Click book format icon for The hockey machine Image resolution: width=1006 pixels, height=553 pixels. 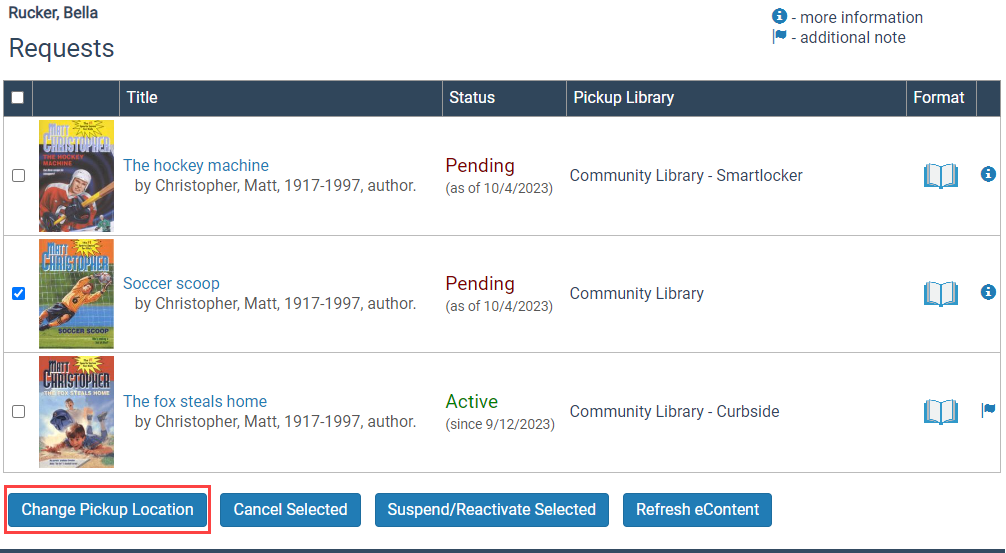940,176
